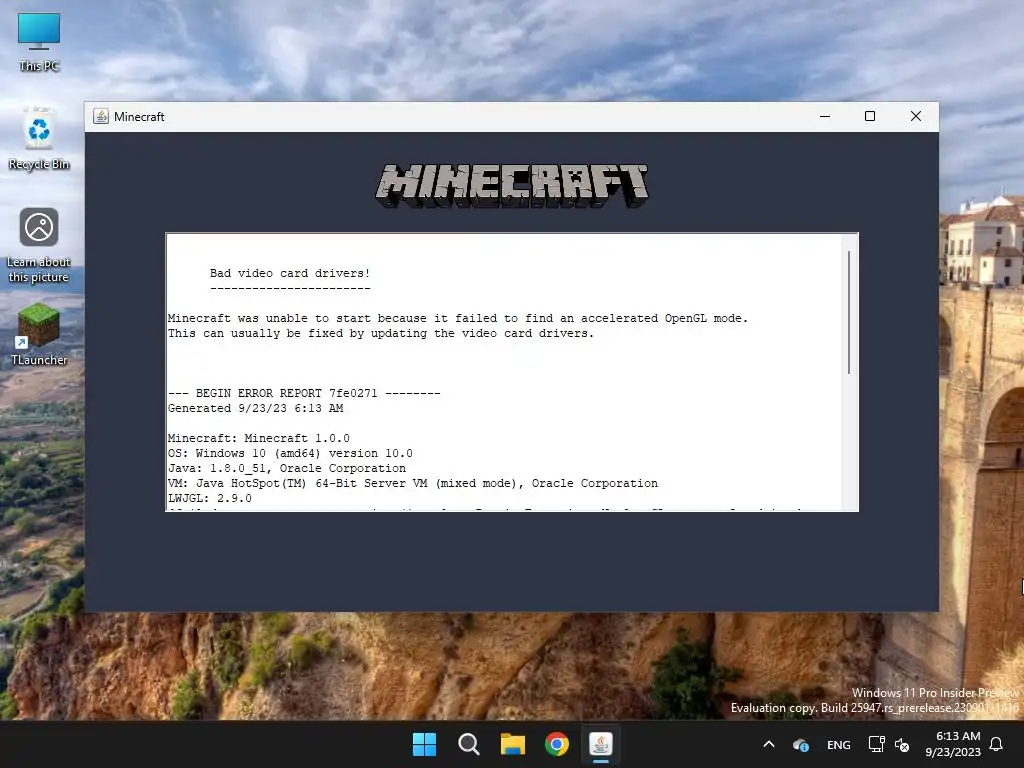Click the Minecraft window title text

(x=139, y=117)
